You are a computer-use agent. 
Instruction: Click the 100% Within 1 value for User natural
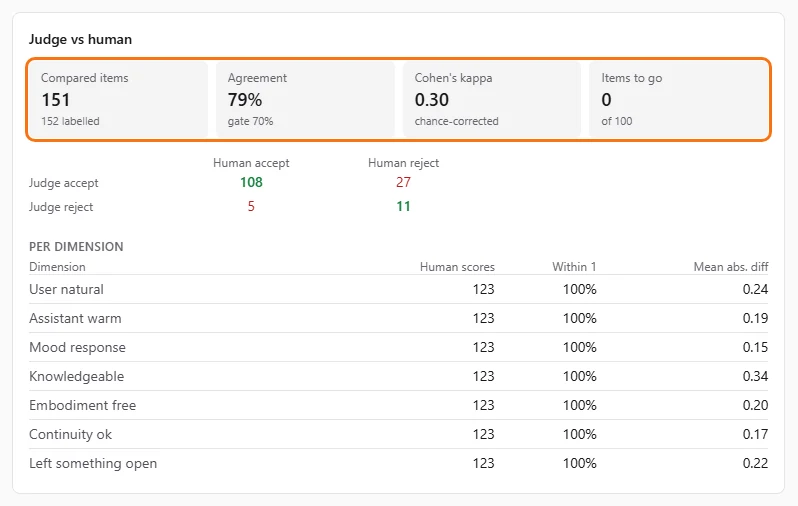coord(580,289)
